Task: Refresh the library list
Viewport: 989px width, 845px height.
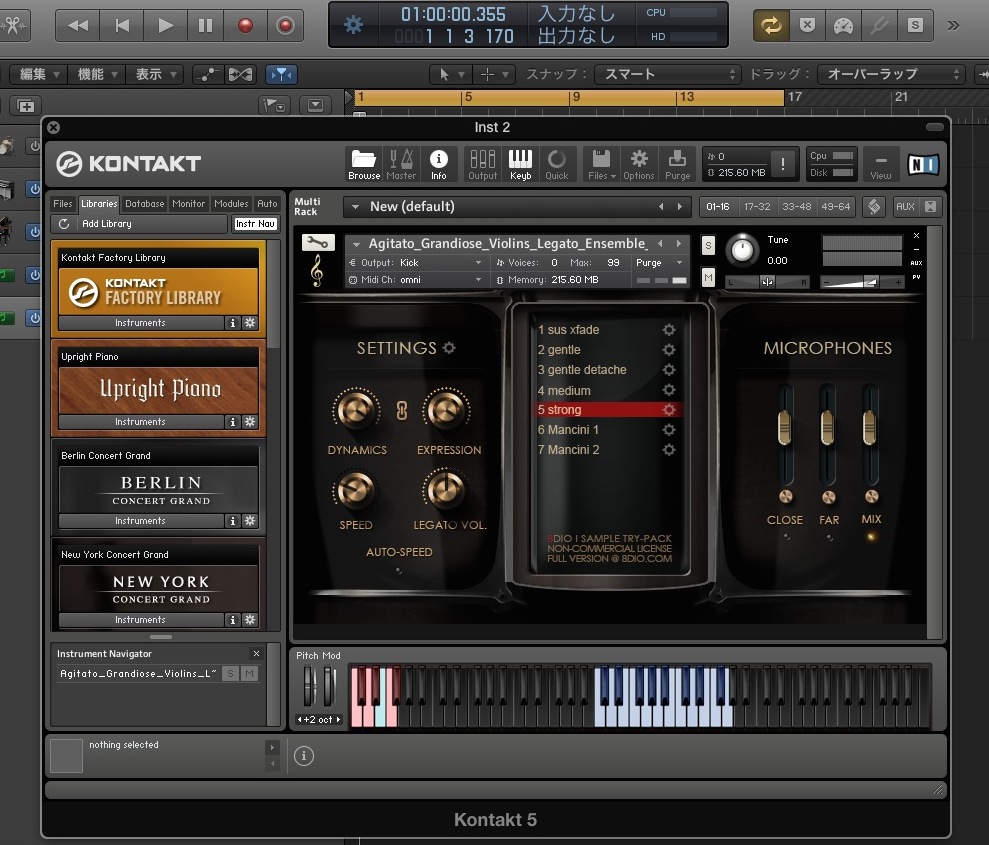Action: tap(64, 224)
